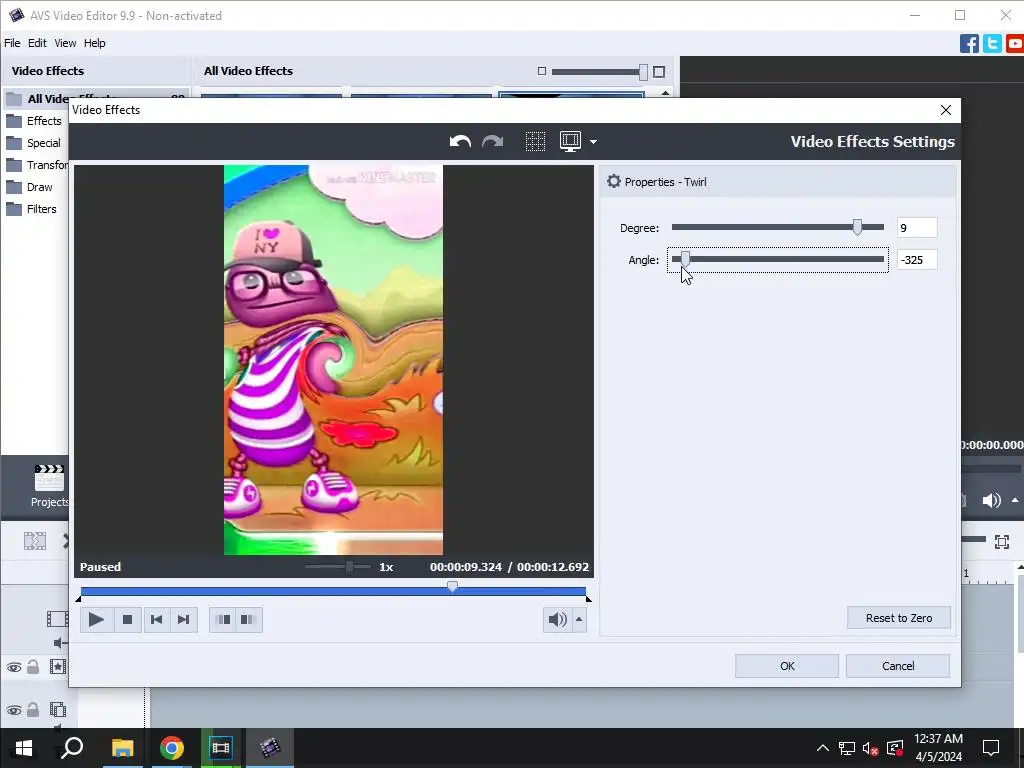This screenshot has width=1024, height=768.
Task: Open the Projects clapperboard button
Action: coord(49,485)
